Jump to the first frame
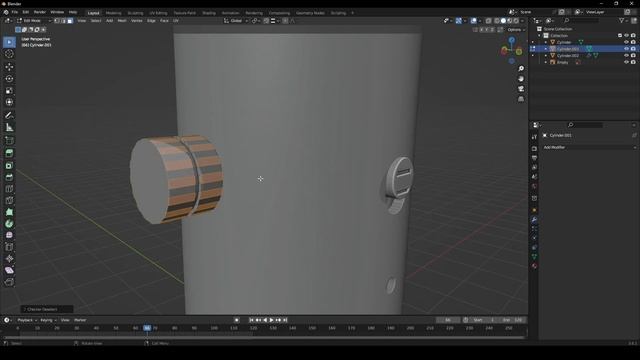 click(x=251, y=320)
